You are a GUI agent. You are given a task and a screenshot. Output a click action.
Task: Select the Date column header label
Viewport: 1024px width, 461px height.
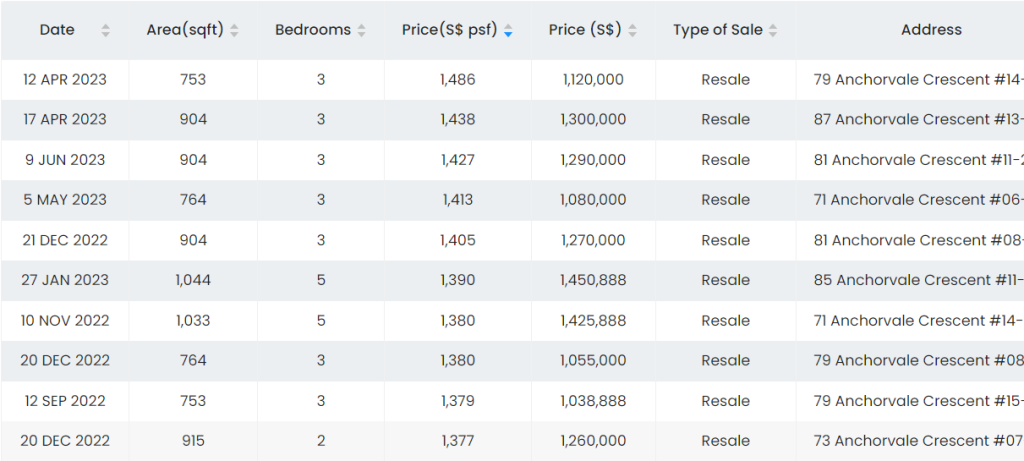57,30
